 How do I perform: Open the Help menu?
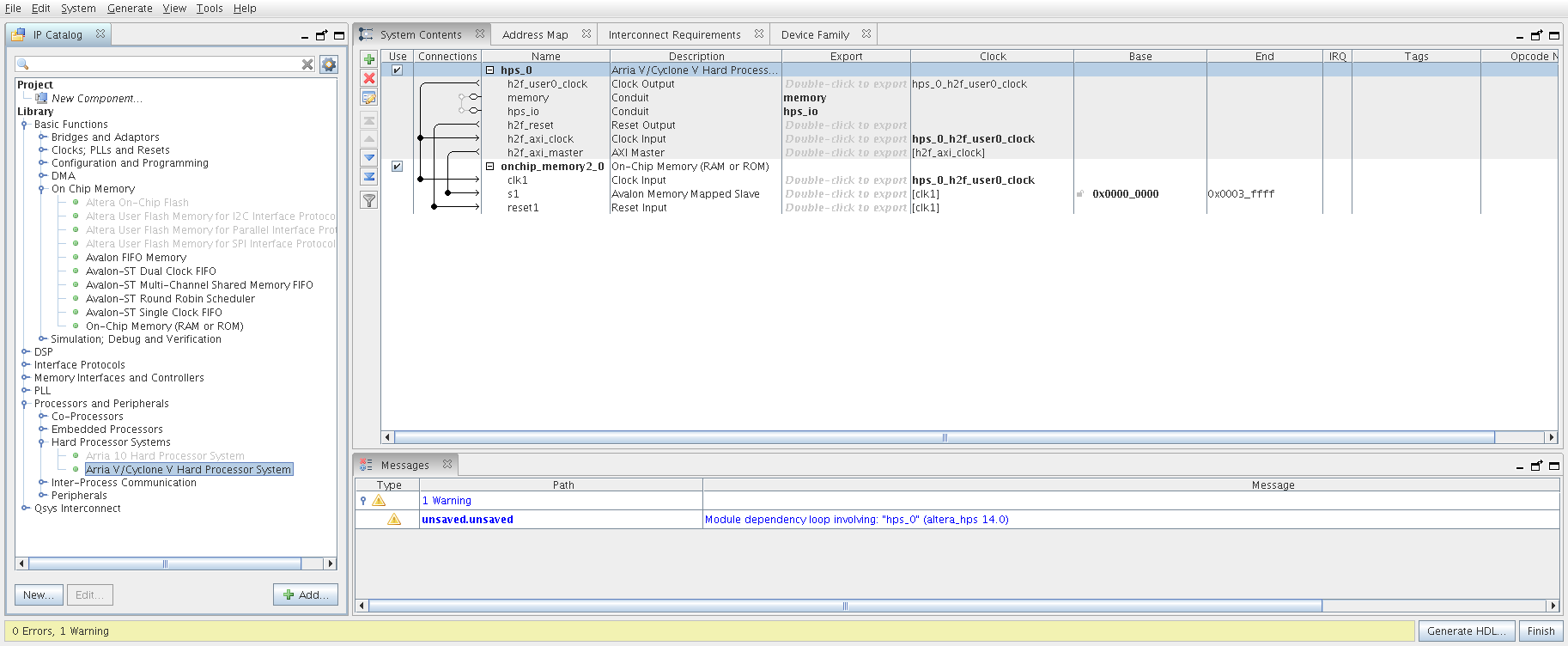[245, 9]
